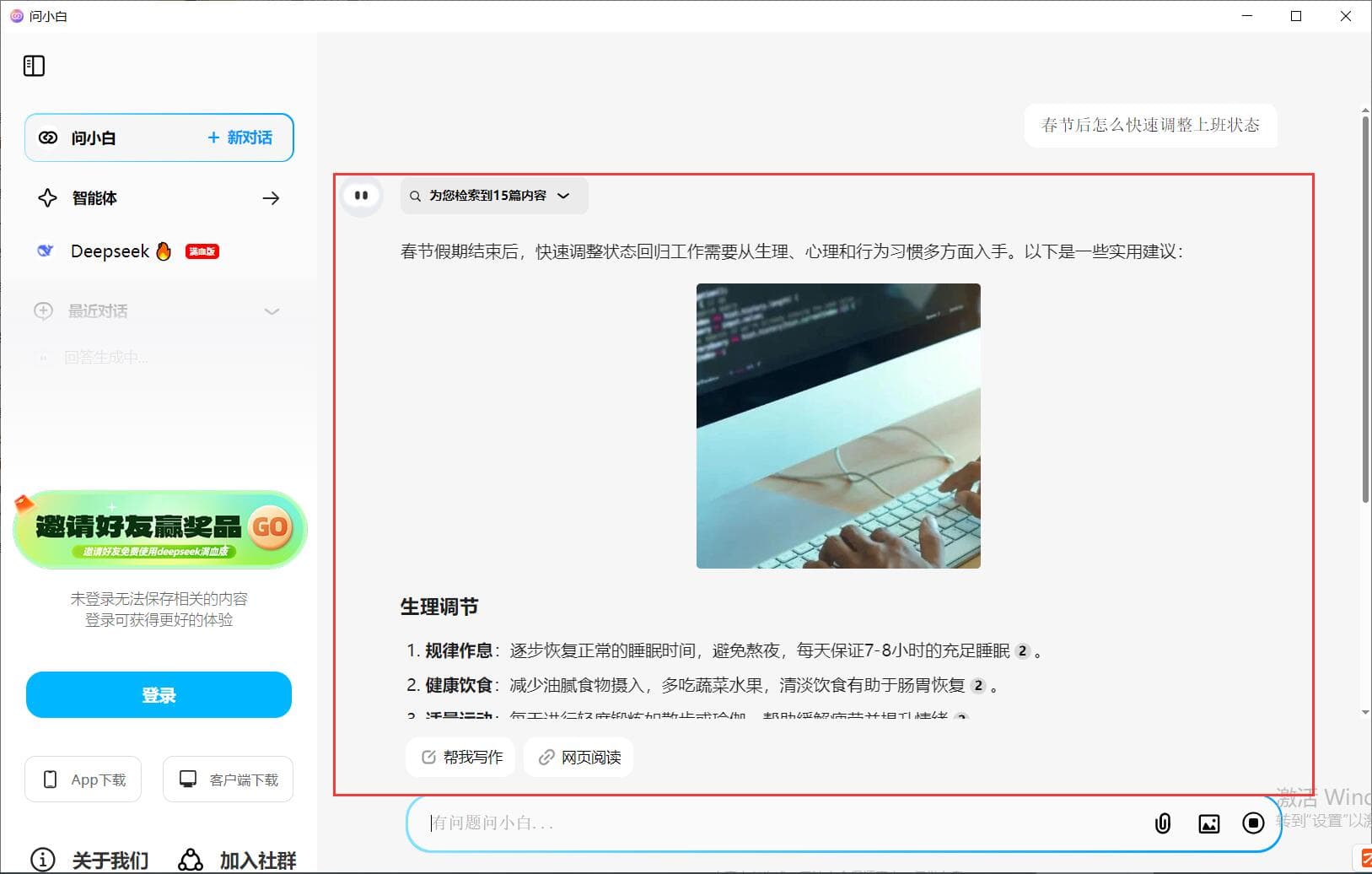Open the 回答生成中 recent conversation
The image size is (1372, 874).
pyautogui.click(x=107, y=357)
